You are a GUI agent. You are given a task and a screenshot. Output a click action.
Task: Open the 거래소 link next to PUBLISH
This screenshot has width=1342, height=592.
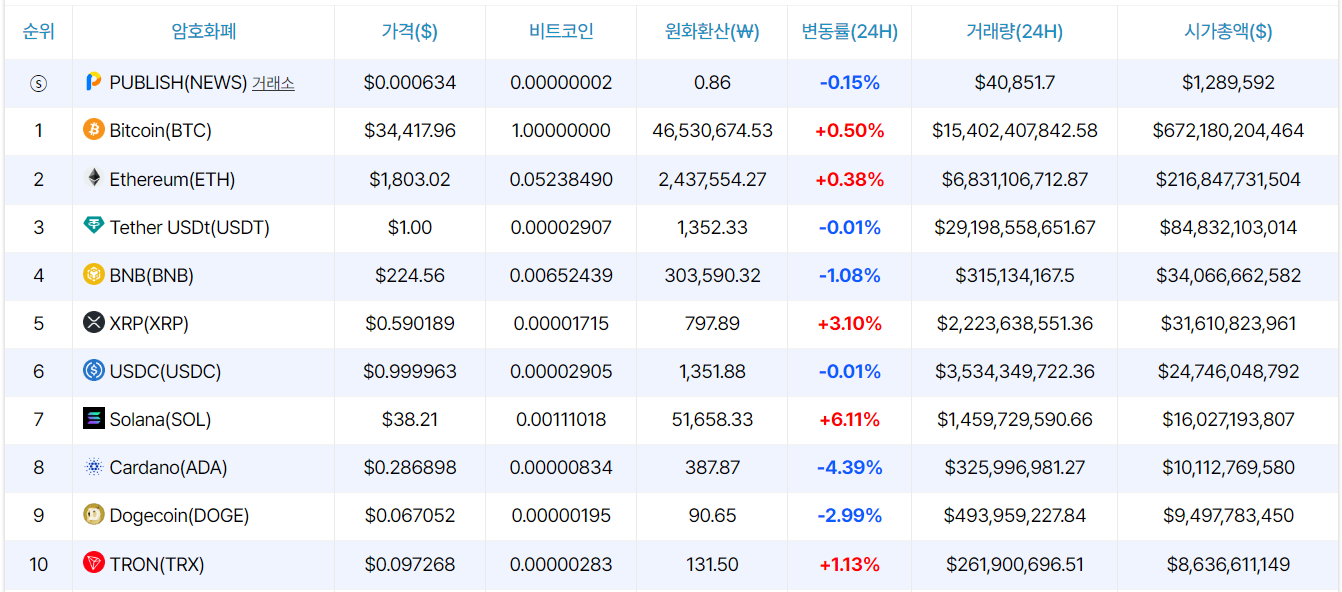[x=273, y=83]
